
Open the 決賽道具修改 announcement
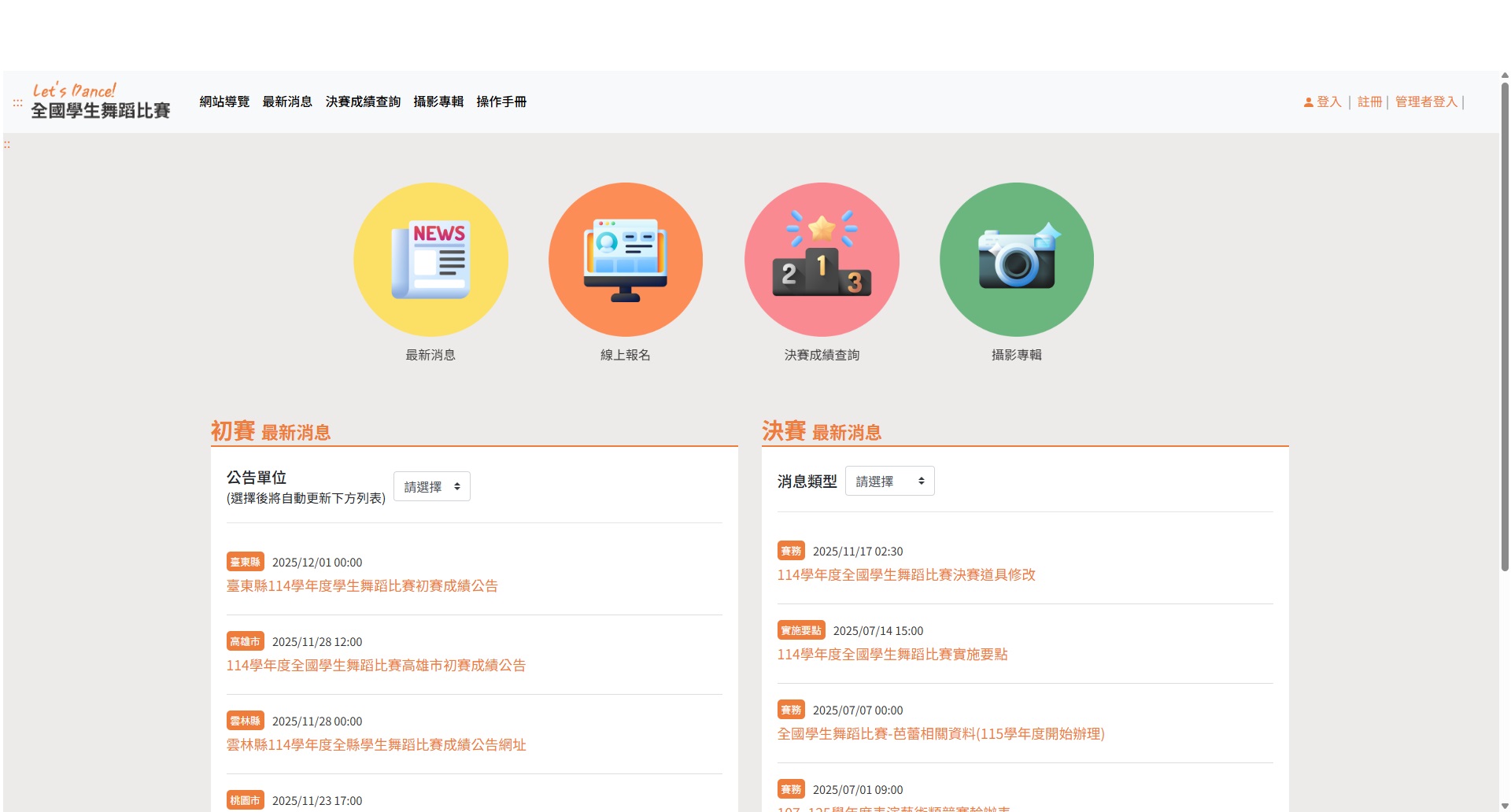pyautogui.click(x=907, y=575)
